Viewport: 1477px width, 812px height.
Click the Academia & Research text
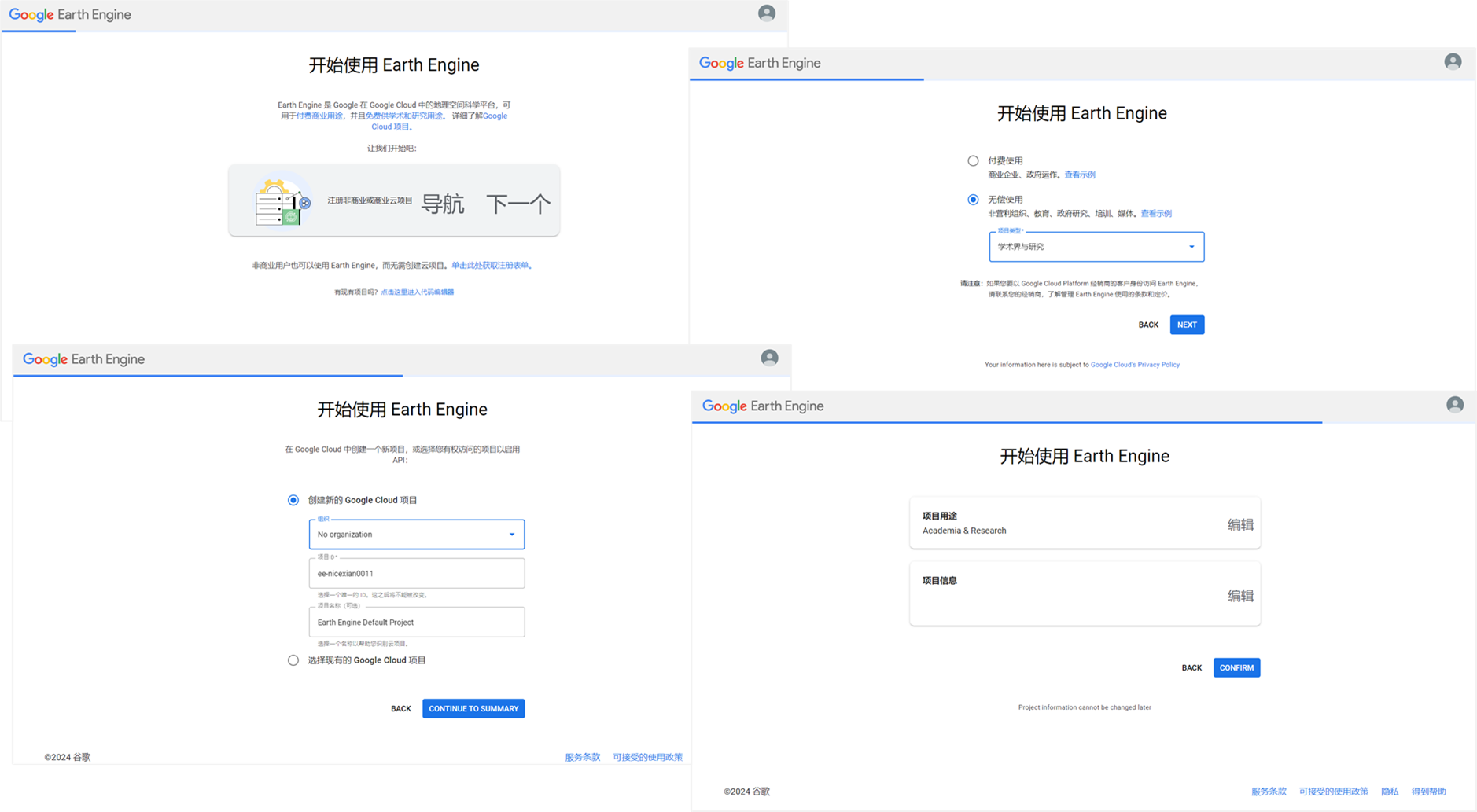964,531
